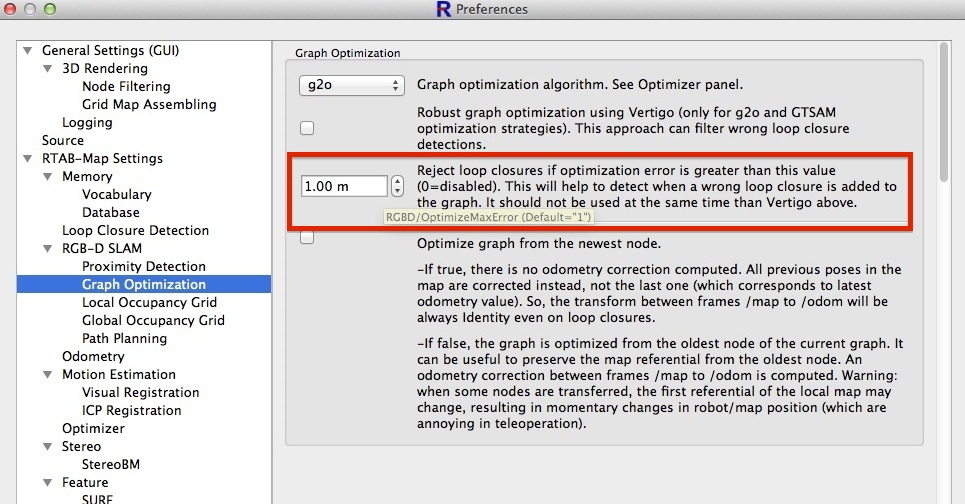Toggle Optimize graph from newest node checkbox
Image resolution: width=965 pixels, height=504 pixels.
[308, 237]
